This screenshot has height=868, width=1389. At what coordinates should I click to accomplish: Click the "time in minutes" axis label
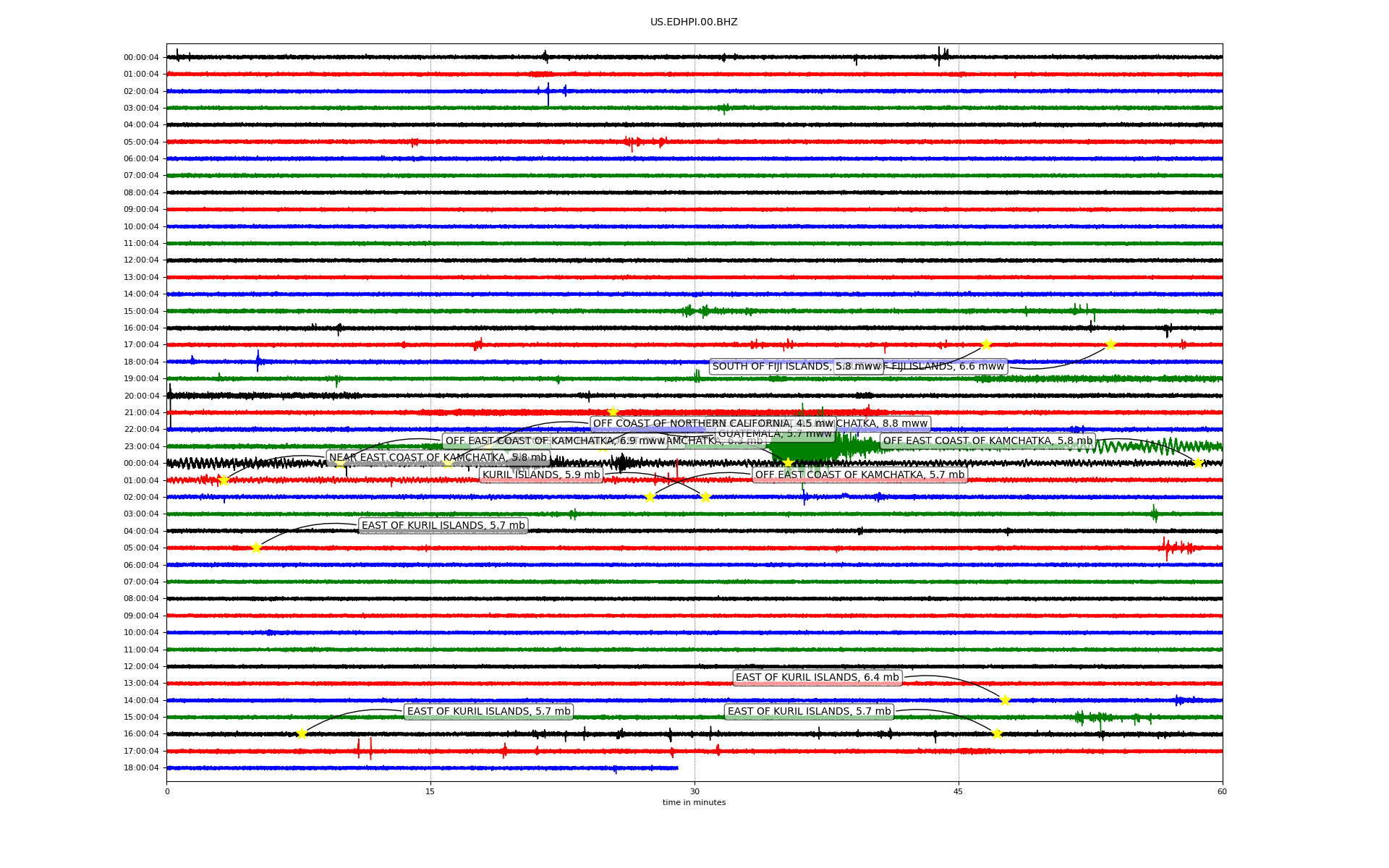point(694,802)
